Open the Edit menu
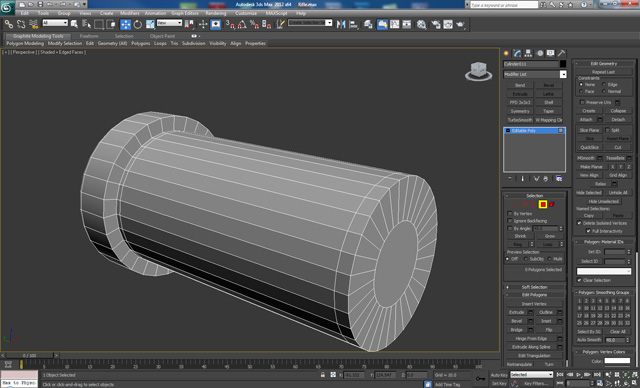This screenshot has width=640, height=388. (x=25, y=13)
